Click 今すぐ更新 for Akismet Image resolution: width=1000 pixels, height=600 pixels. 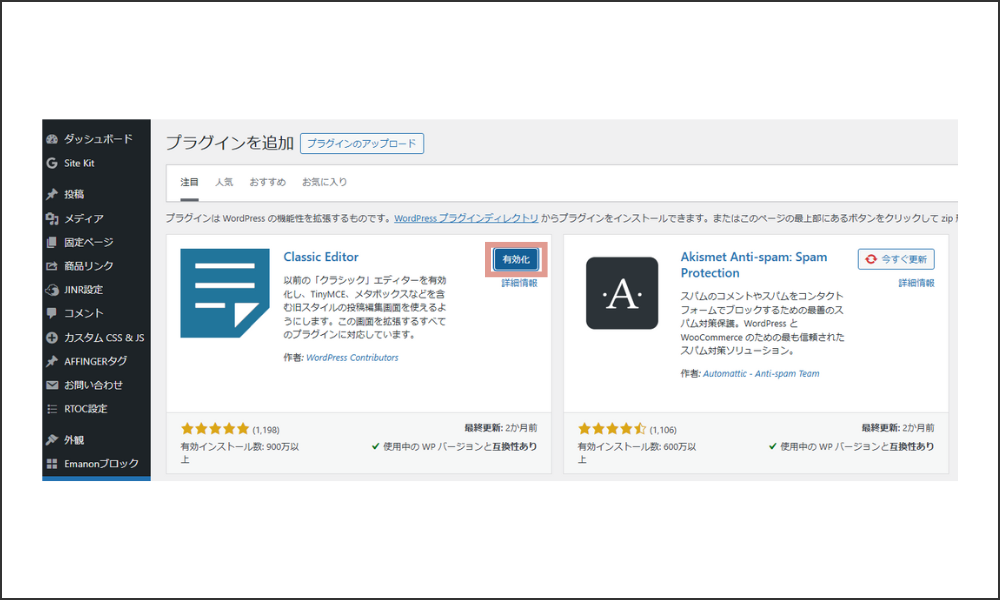896,260
